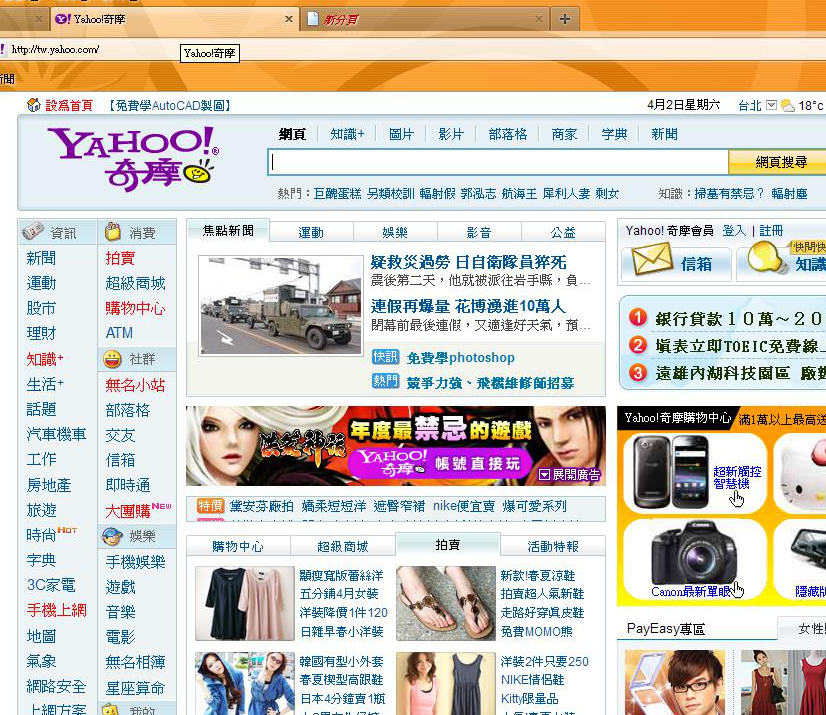The width and height of the screenshot is (826, 715).
Task: Switch to the 影音 news tab
Action: pos(479,232)
